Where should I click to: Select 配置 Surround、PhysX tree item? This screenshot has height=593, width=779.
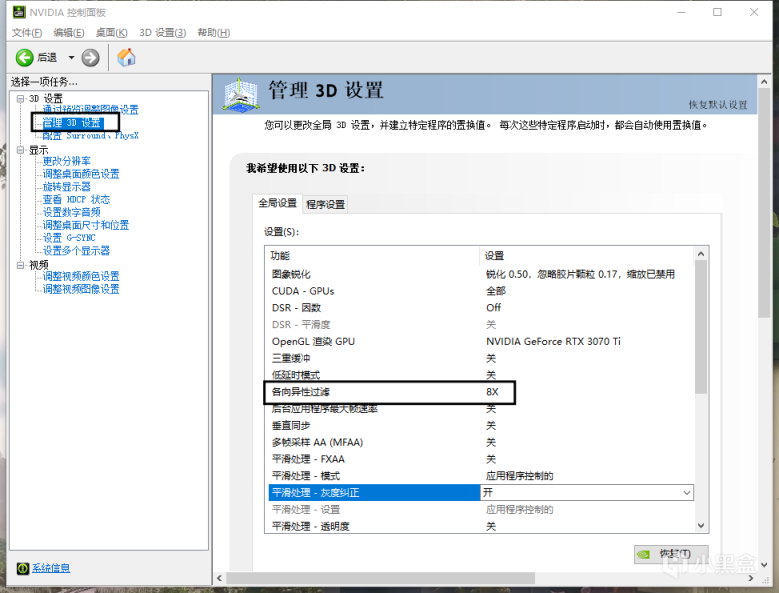[x=90, y=136]
